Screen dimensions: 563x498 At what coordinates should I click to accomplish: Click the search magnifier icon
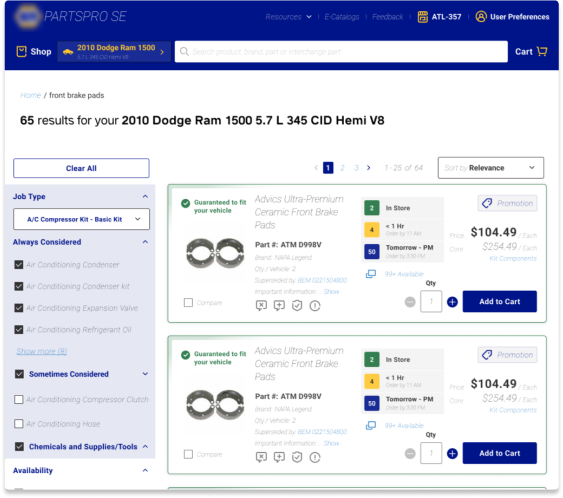point(184,51)
